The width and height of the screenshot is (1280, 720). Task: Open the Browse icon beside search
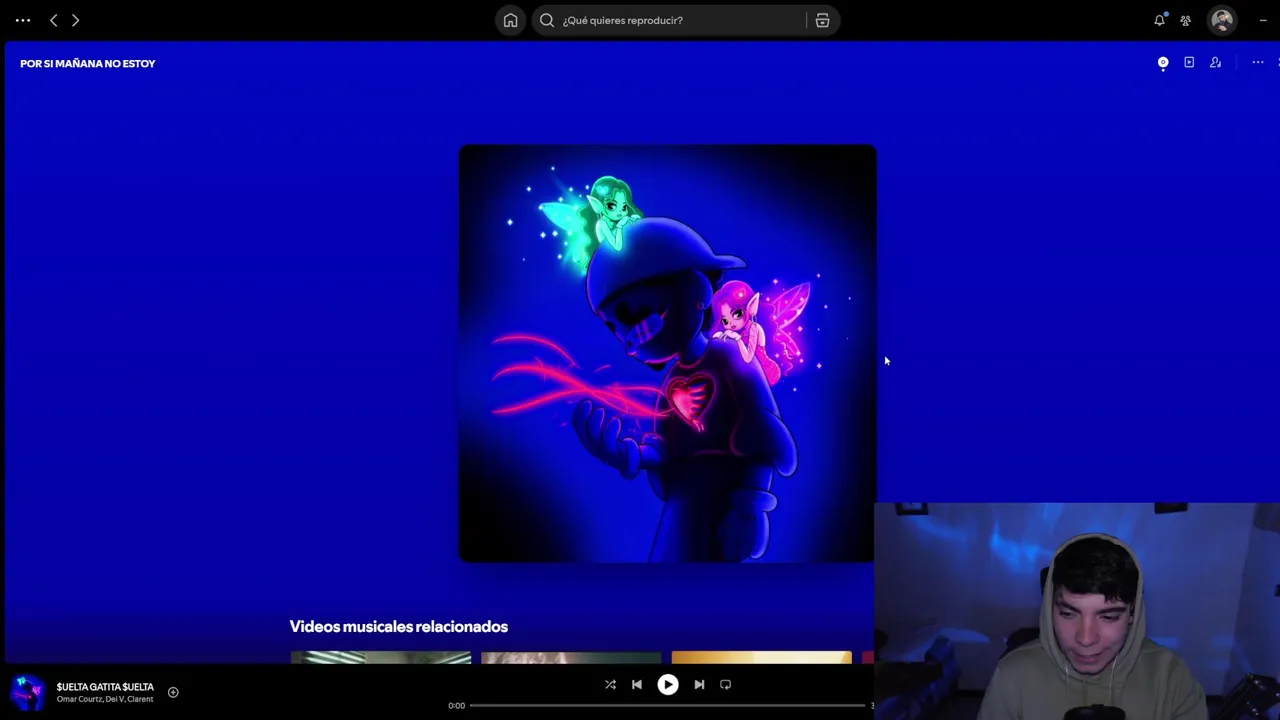(x=822, y=20)
